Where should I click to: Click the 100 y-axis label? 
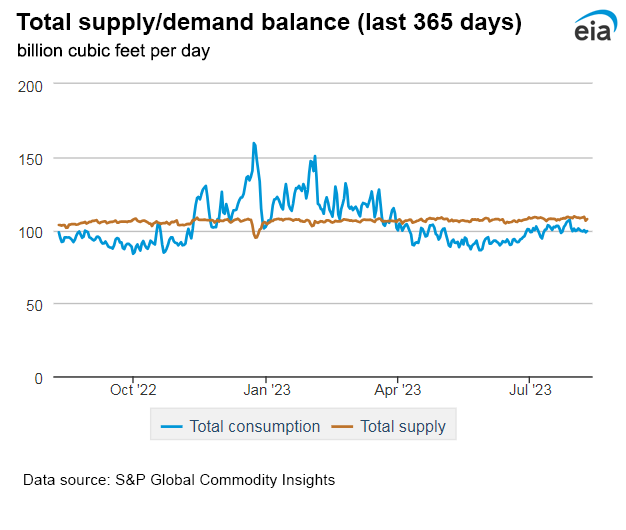click(x=30, y=233)
